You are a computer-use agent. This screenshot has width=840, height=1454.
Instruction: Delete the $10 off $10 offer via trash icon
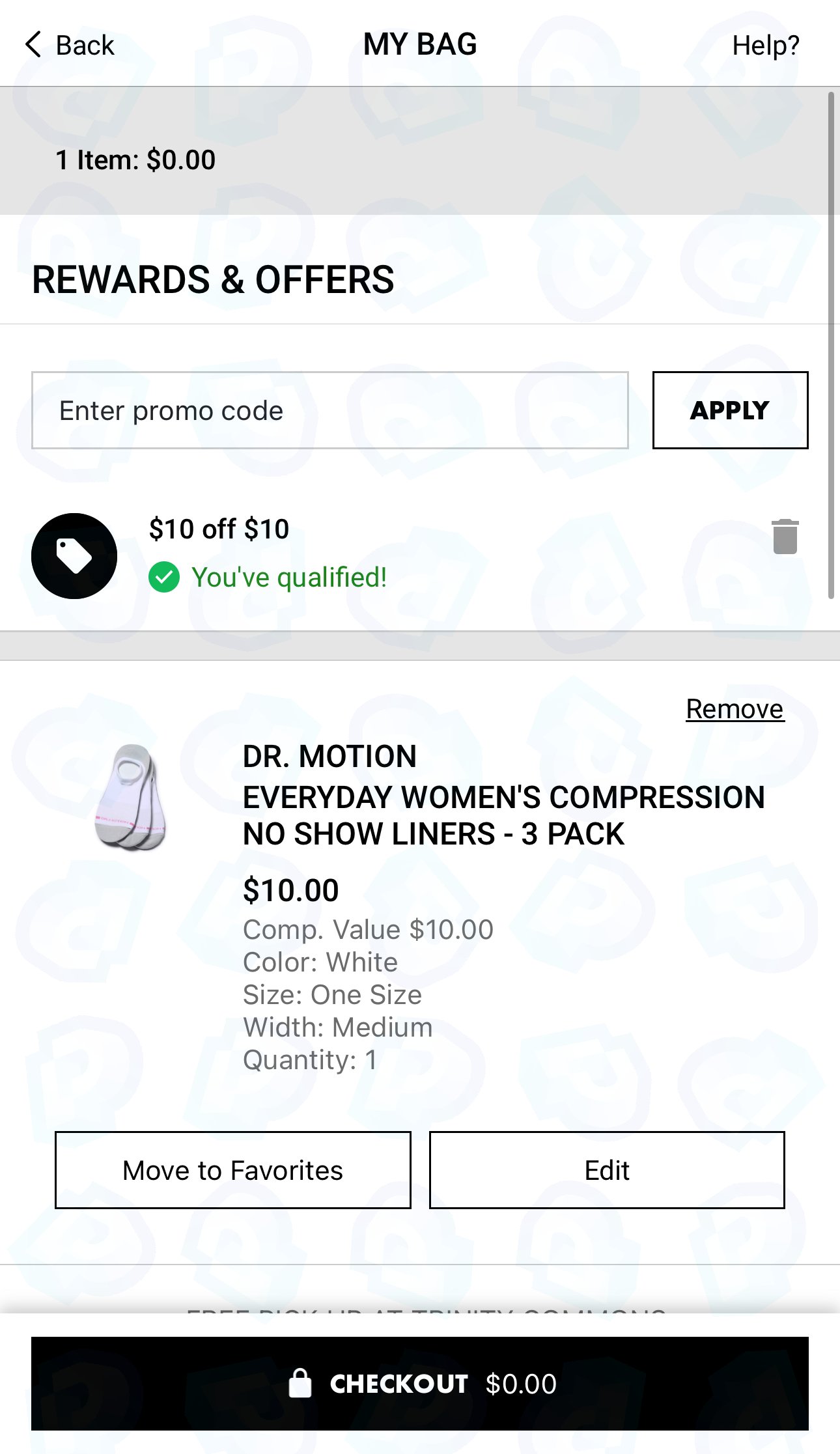click(785, 537)
